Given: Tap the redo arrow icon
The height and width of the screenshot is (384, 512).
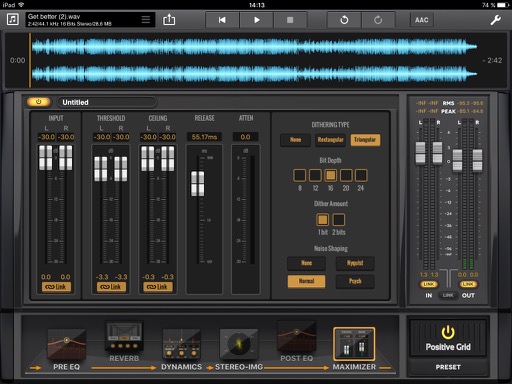Looking at the screenshot, I should point(378,20).
